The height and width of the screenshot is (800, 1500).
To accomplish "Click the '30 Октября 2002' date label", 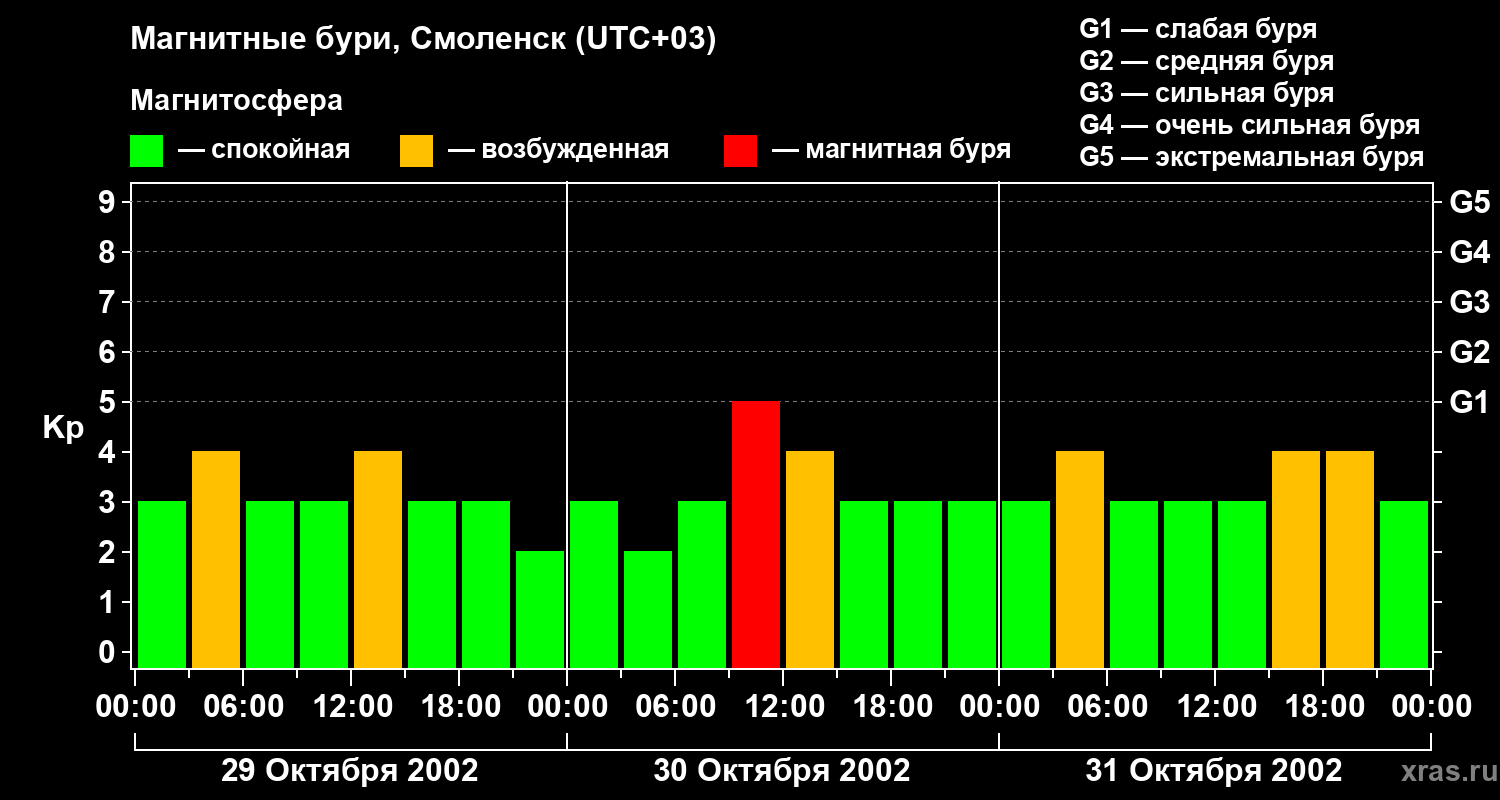I will coord(782,771).
